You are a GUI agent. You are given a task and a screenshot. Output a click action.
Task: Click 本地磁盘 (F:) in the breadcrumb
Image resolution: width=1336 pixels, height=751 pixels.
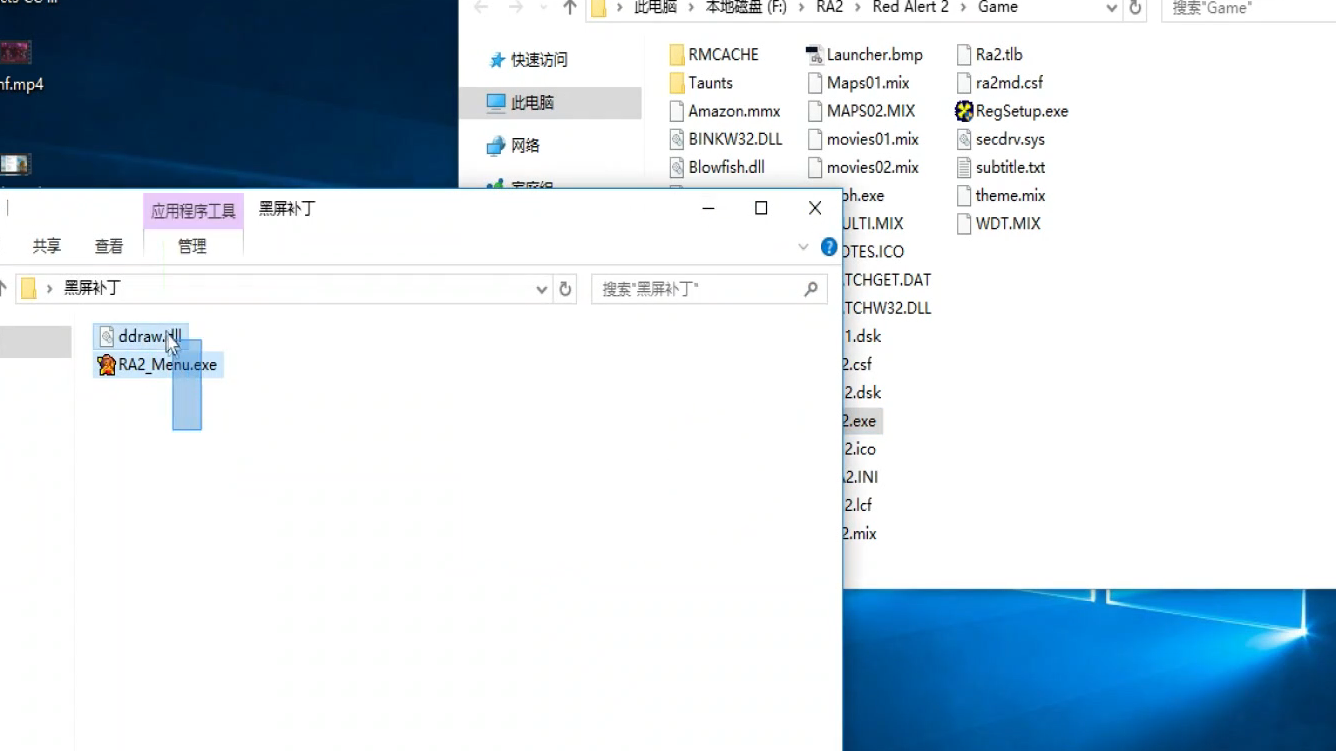(x=746, y=7)
